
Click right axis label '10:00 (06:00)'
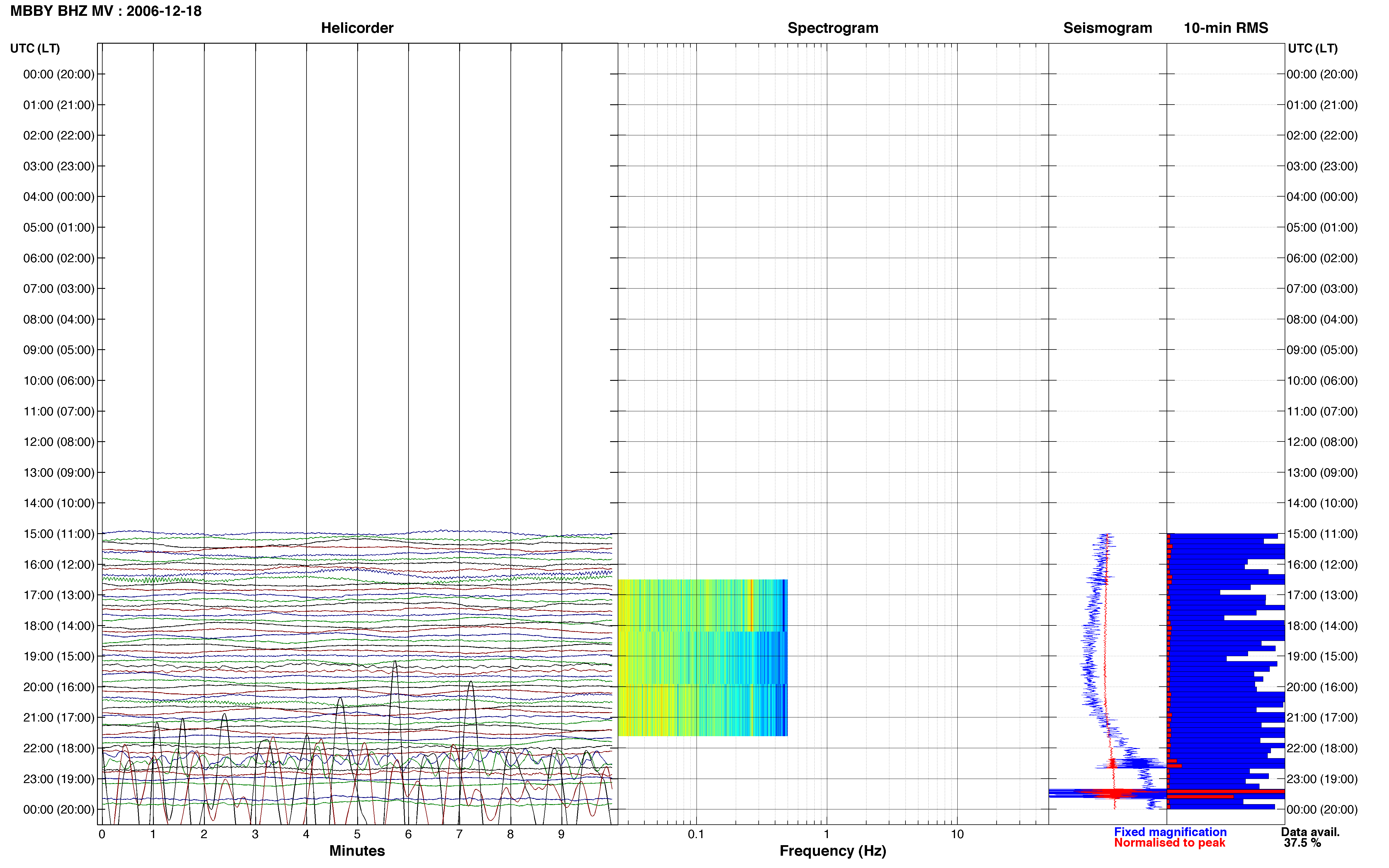click(x=1322, y=381)
